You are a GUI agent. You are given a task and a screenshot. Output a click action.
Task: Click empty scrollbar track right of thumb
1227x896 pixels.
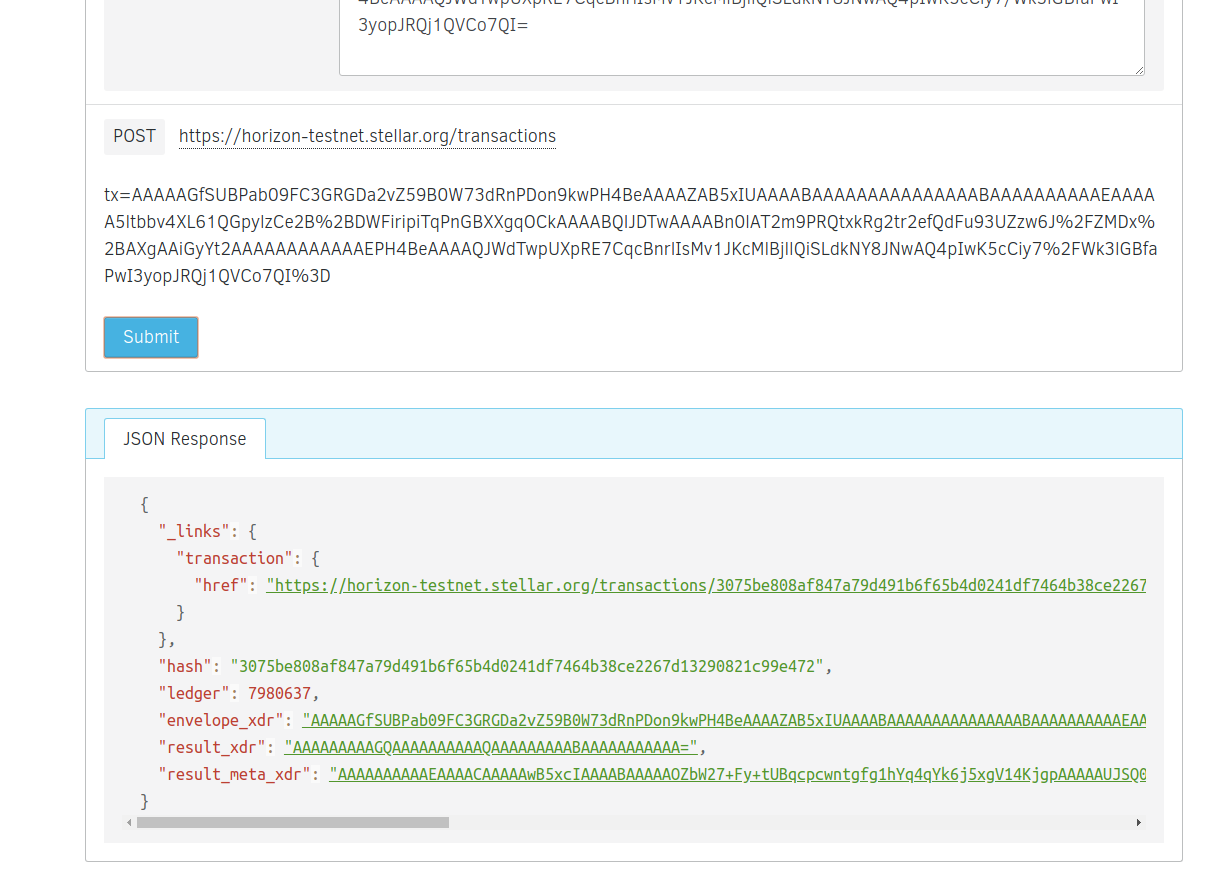790,822
